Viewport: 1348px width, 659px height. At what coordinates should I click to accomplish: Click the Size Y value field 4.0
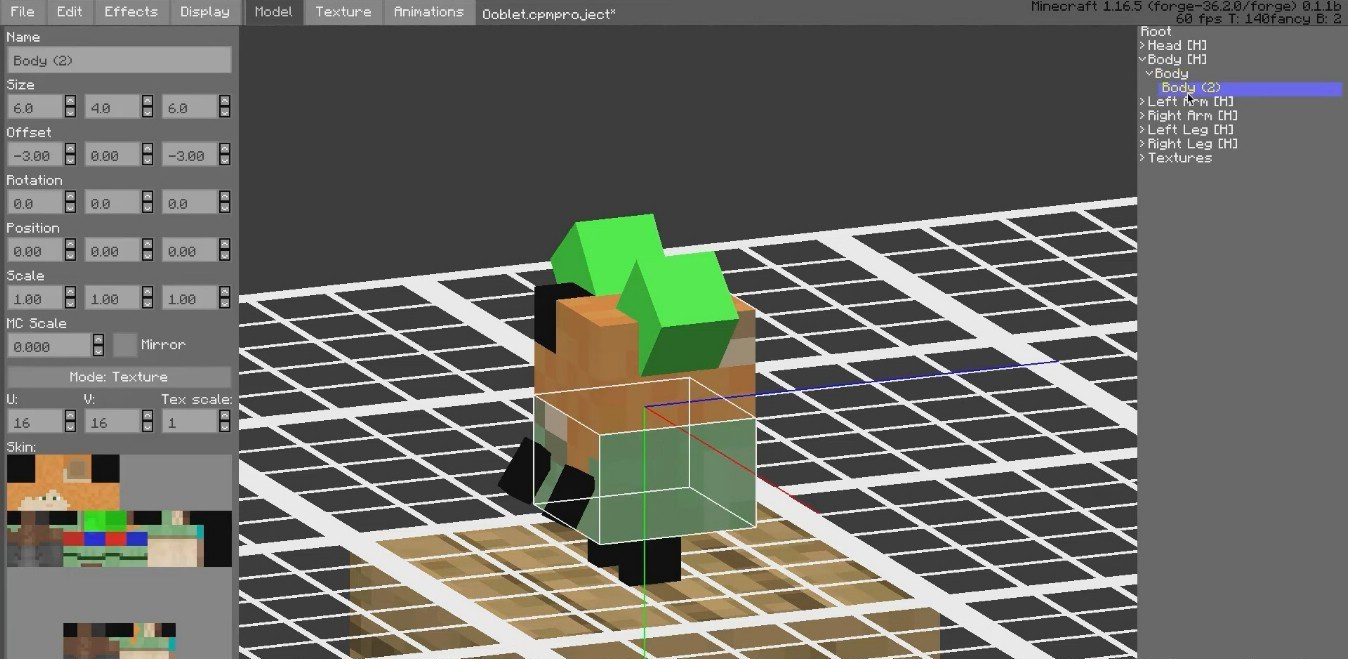[112, 107]
